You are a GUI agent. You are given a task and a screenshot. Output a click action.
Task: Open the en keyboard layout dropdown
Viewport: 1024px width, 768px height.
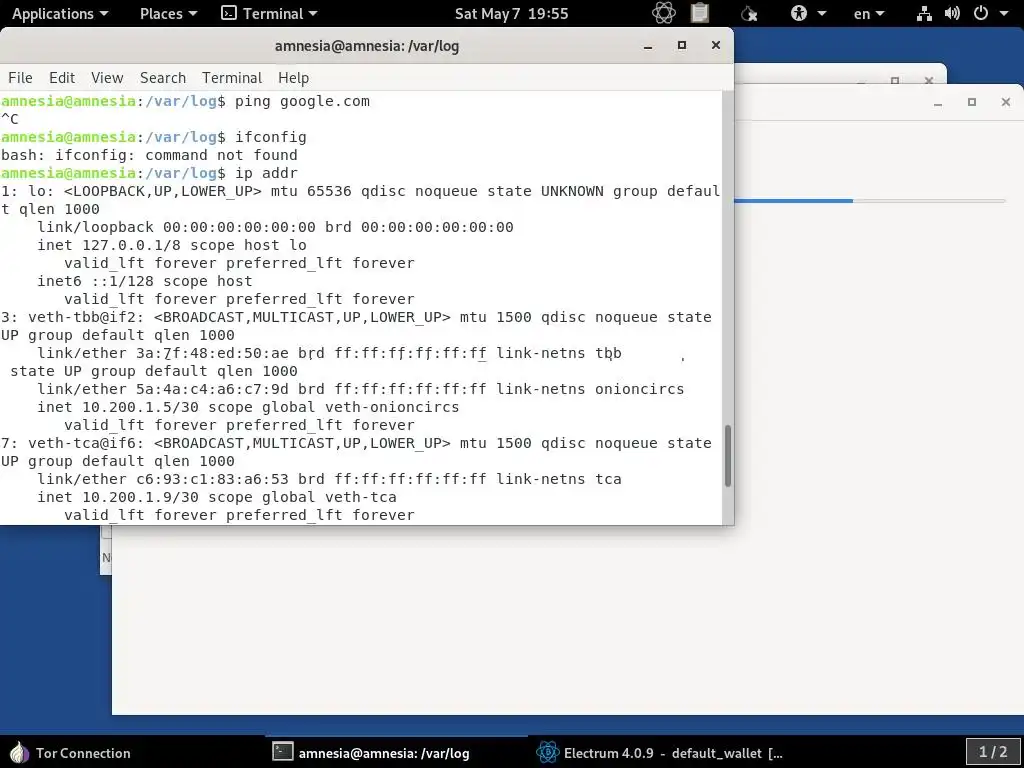869,14
